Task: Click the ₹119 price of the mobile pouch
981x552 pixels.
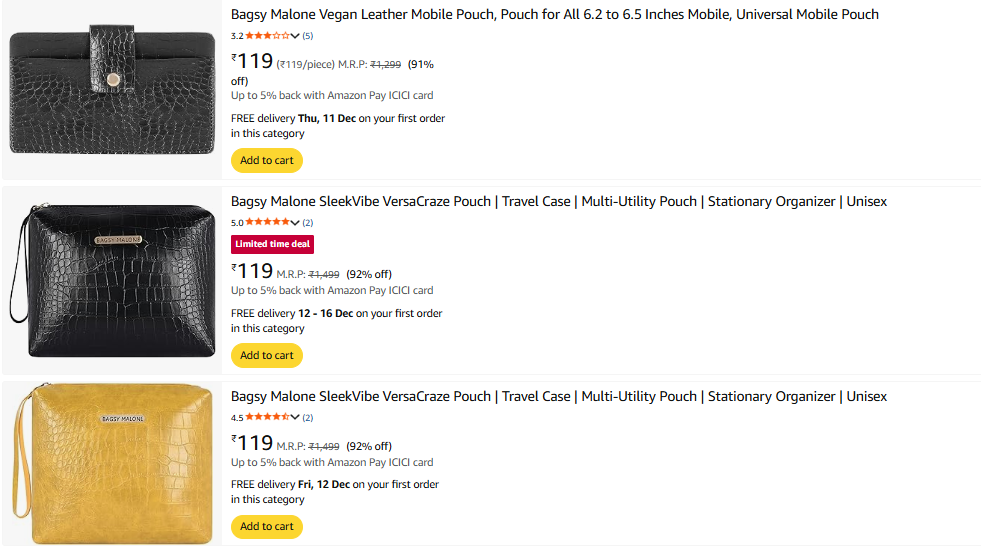Action: pyautogui.click(x=253, y=62)
